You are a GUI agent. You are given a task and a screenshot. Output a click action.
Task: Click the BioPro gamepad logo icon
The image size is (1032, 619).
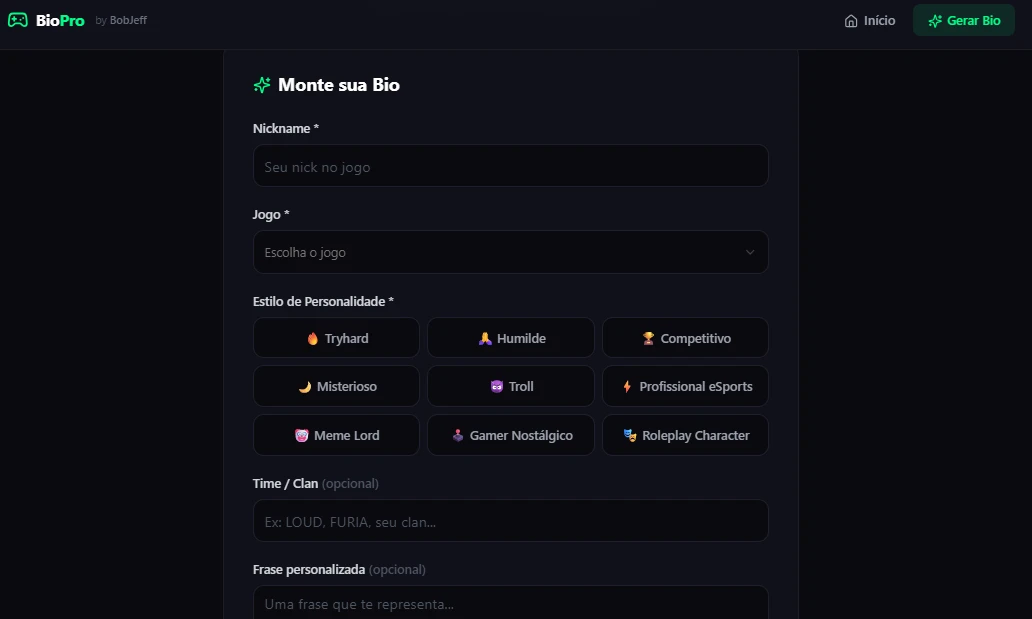17,20
